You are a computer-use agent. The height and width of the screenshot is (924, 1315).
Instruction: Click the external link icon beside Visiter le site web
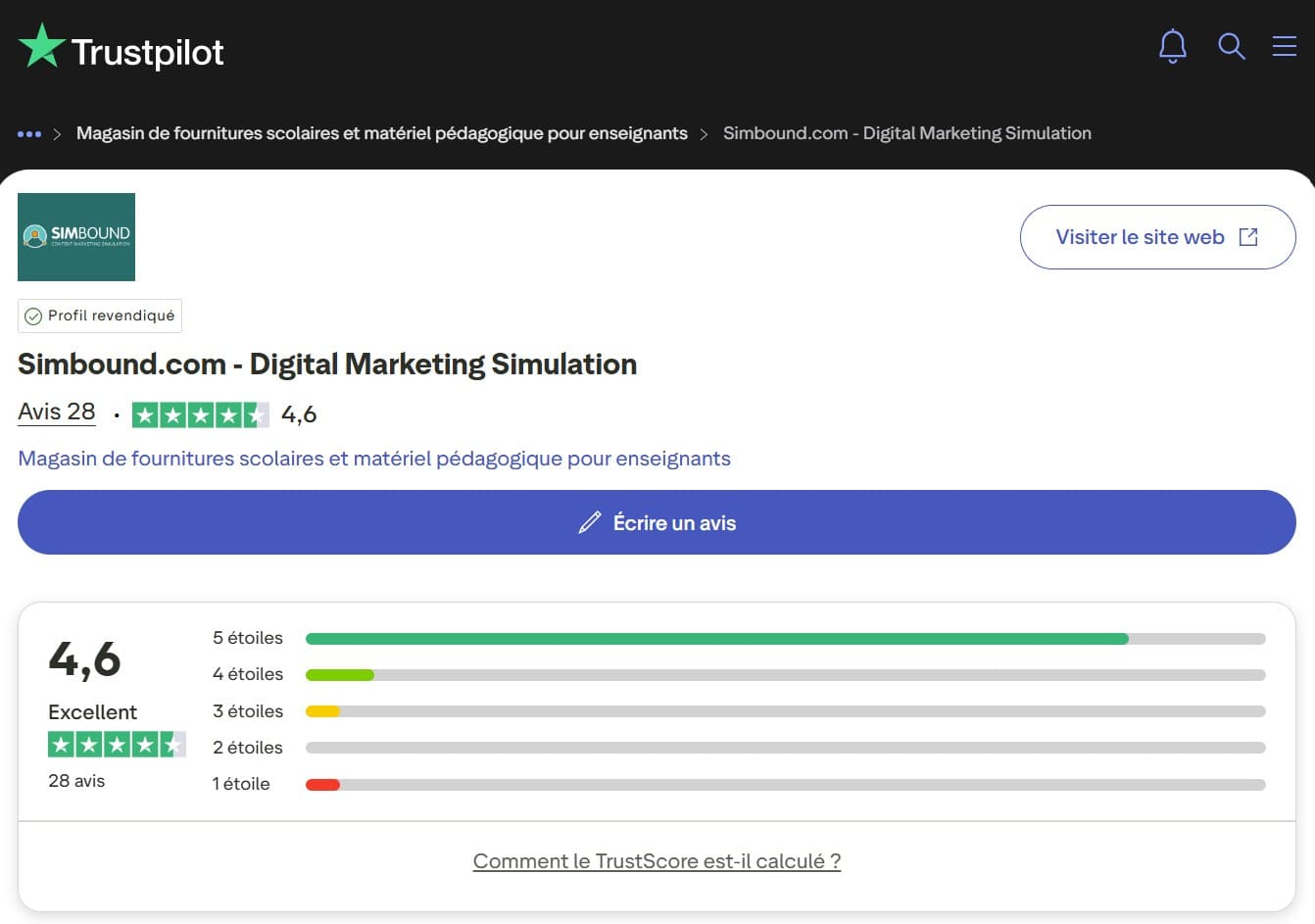(x=1247, y=236)
